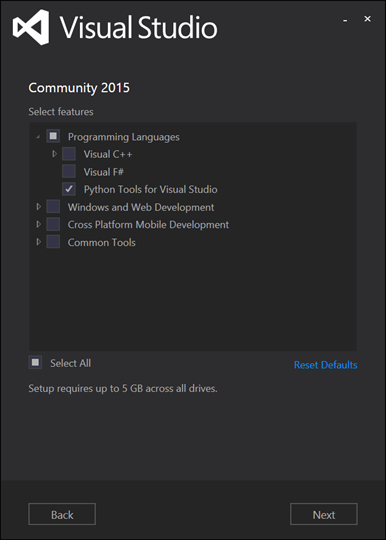
Task: Uncheck Python Tools for Visual Studio
Action: tap(69, 189)
